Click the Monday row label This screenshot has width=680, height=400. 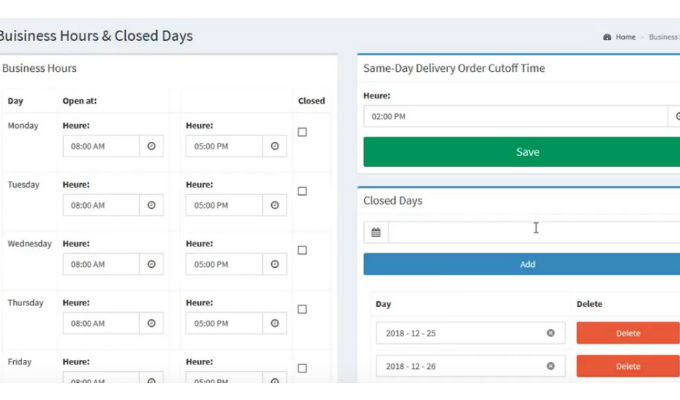coord(23,125)
